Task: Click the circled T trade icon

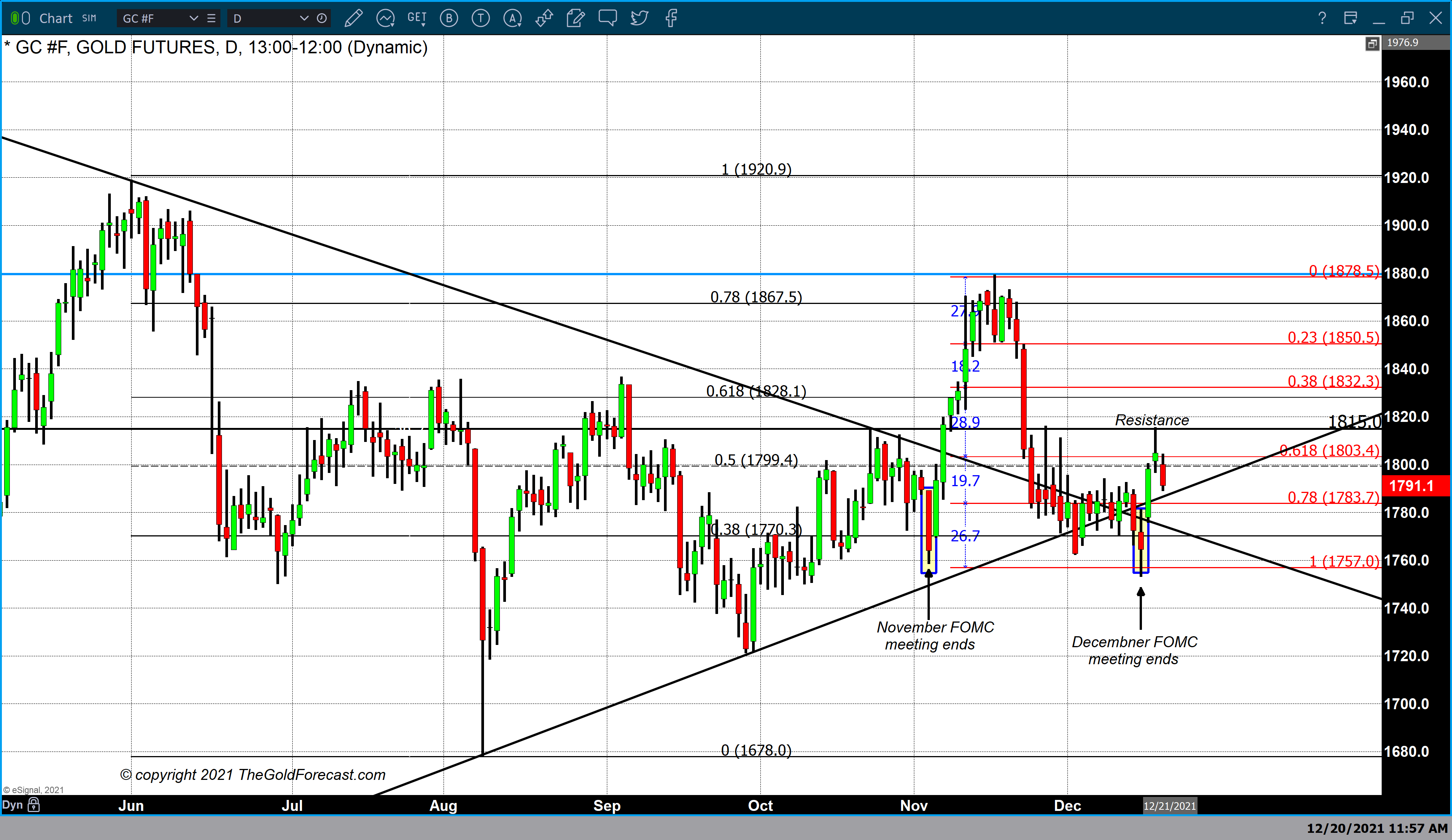Action: pyautogui.click(x=481, y=19)
